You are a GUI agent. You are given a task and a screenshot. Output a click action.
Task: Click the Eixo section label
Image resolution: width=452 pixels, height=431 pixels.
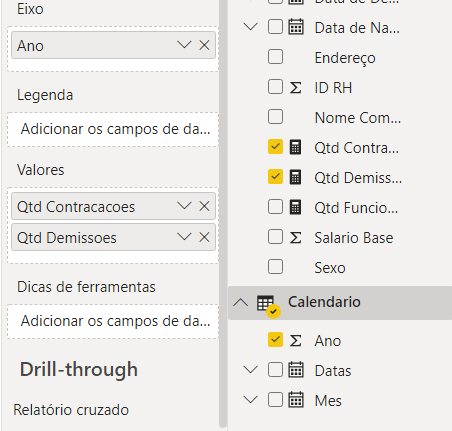(30, 9)
